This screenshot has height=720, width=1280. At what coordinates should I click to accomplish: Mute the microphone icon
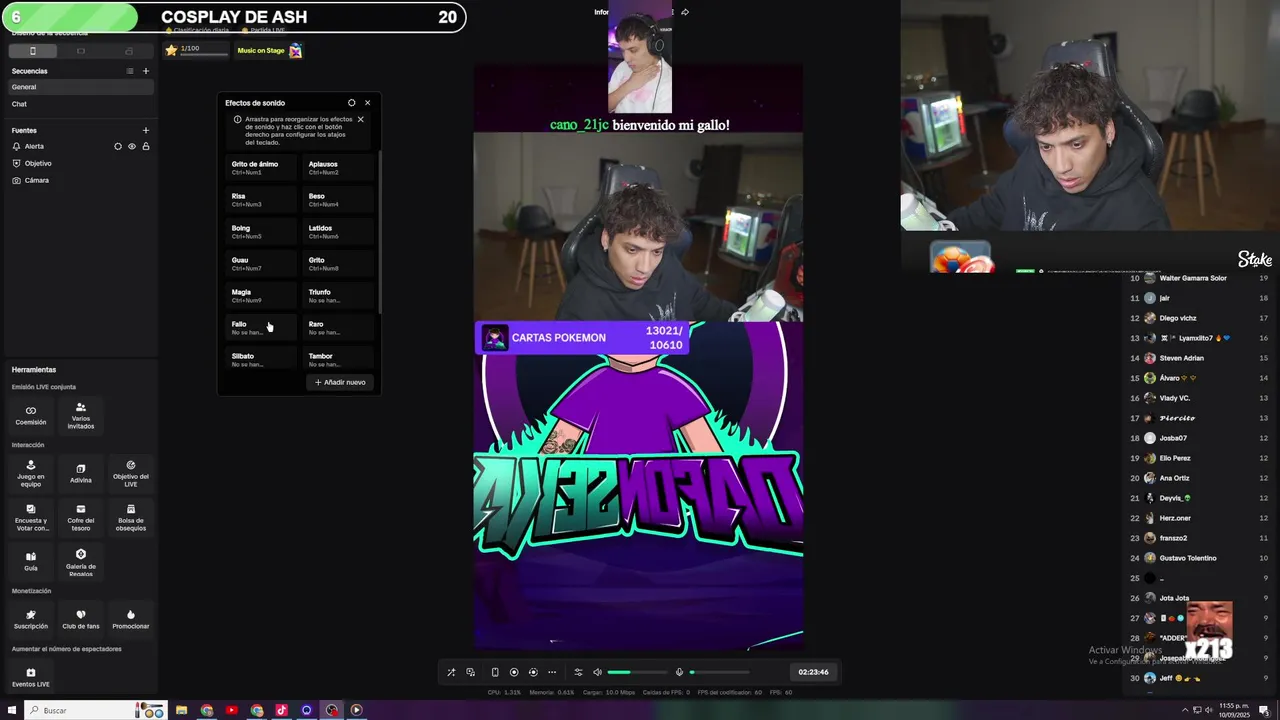point(679,672)
